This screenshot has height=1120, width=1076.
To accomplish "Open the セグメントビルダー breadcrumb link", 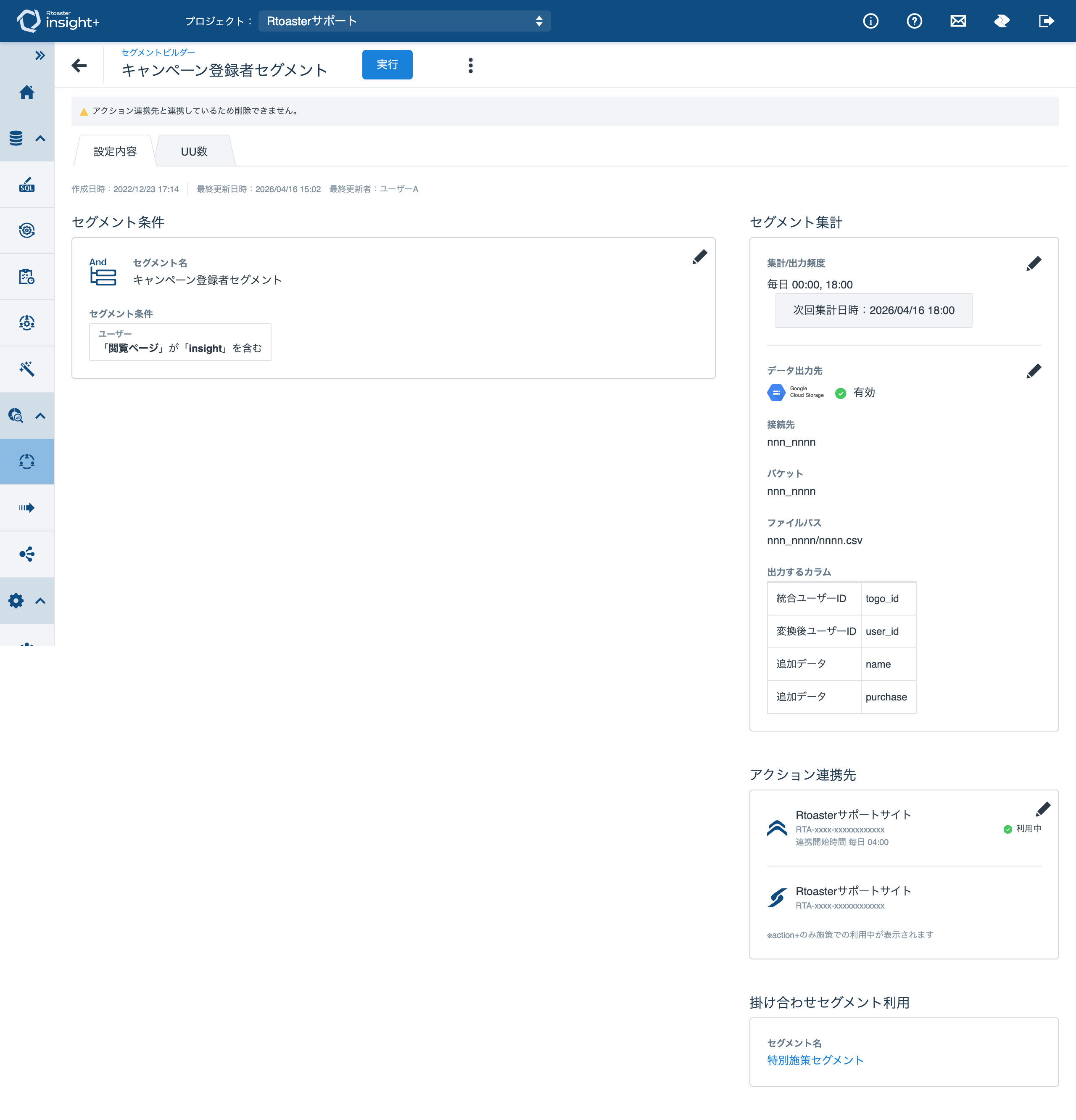I will point(158,52).
